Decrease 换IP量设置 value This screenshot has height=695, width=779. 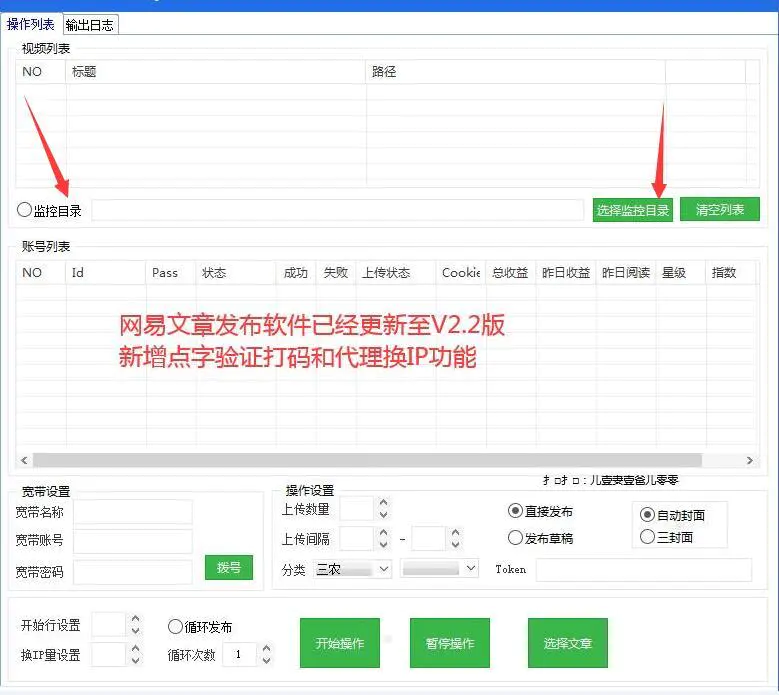coord(135,661)
